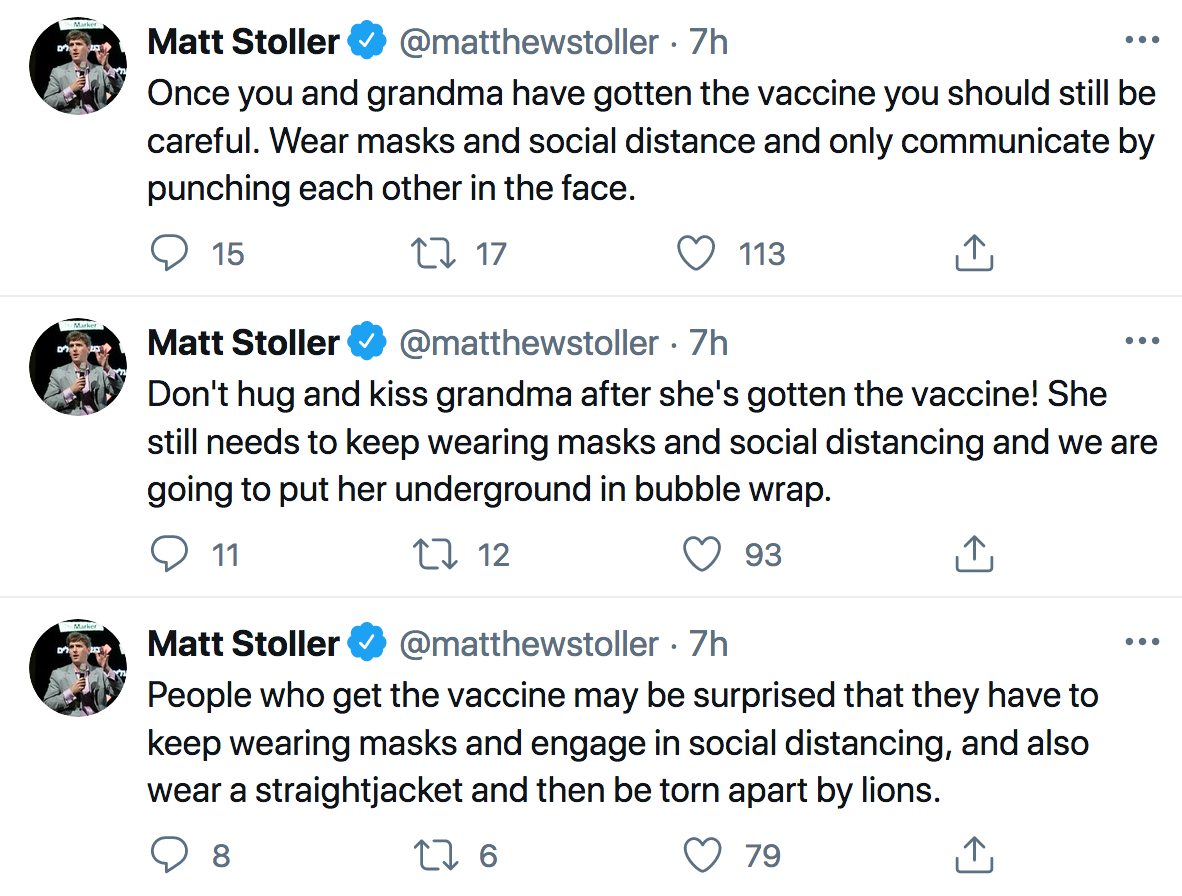Open Matt Stoller's profile from first tweet name
Screen dimensions: 1182x896
point(244,42)
